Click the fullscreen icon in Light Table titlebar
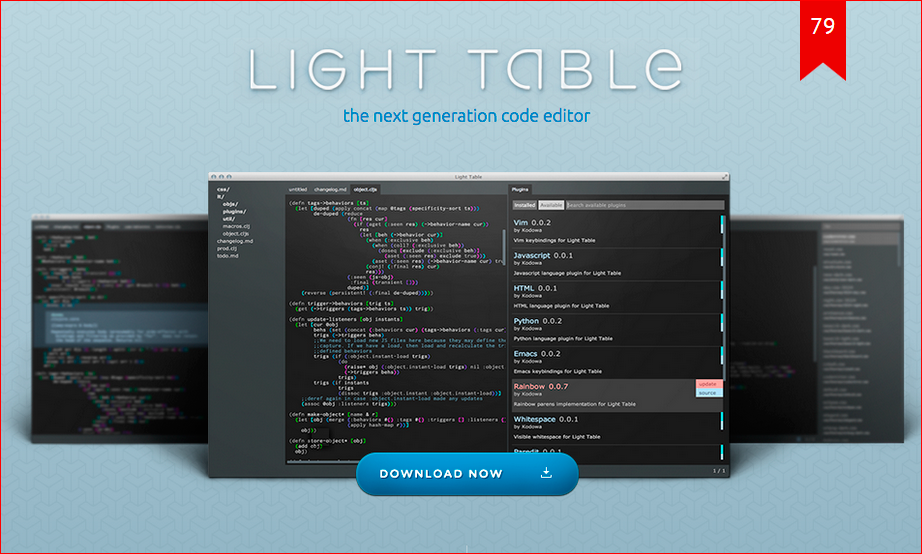 [x=724, y=176]
